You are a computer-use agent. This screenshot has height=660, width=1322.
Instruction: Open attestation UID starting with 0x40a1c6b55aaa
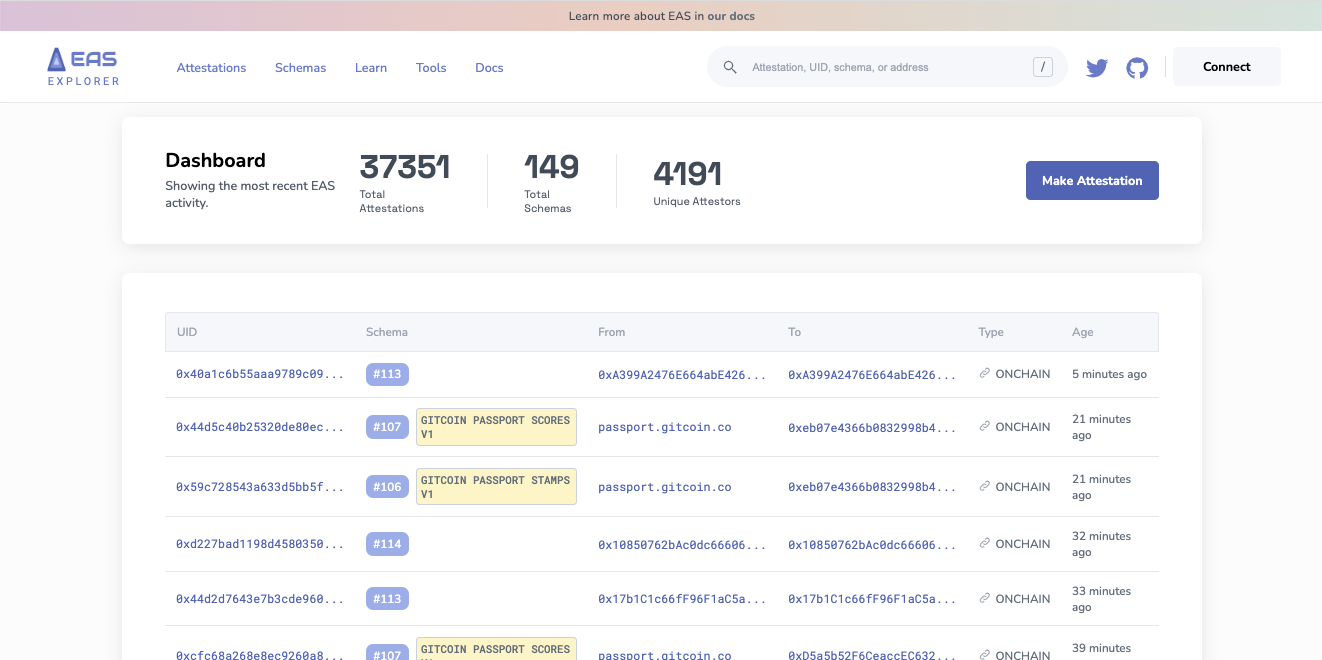[x=257, y=373]
